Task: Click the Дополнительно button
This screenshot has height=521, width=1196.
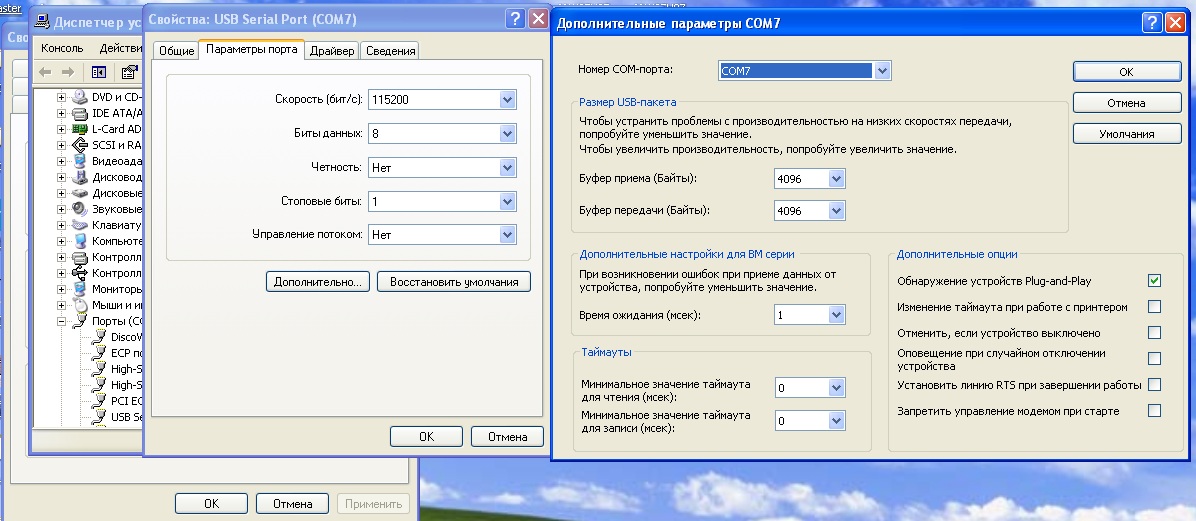Action: click(318, 281)
